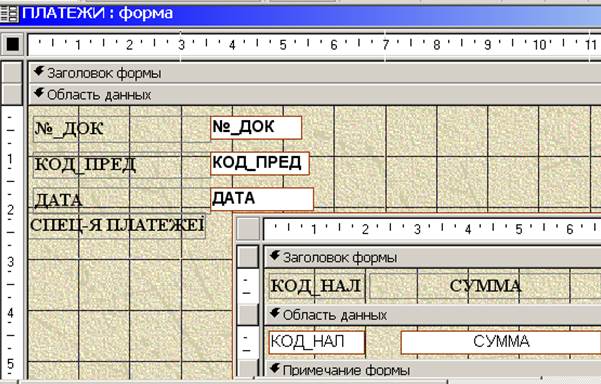This screenshot has width=601, height=384.
Task: Click the КОД_ПРЕД text box field
Action: (260, 164)
